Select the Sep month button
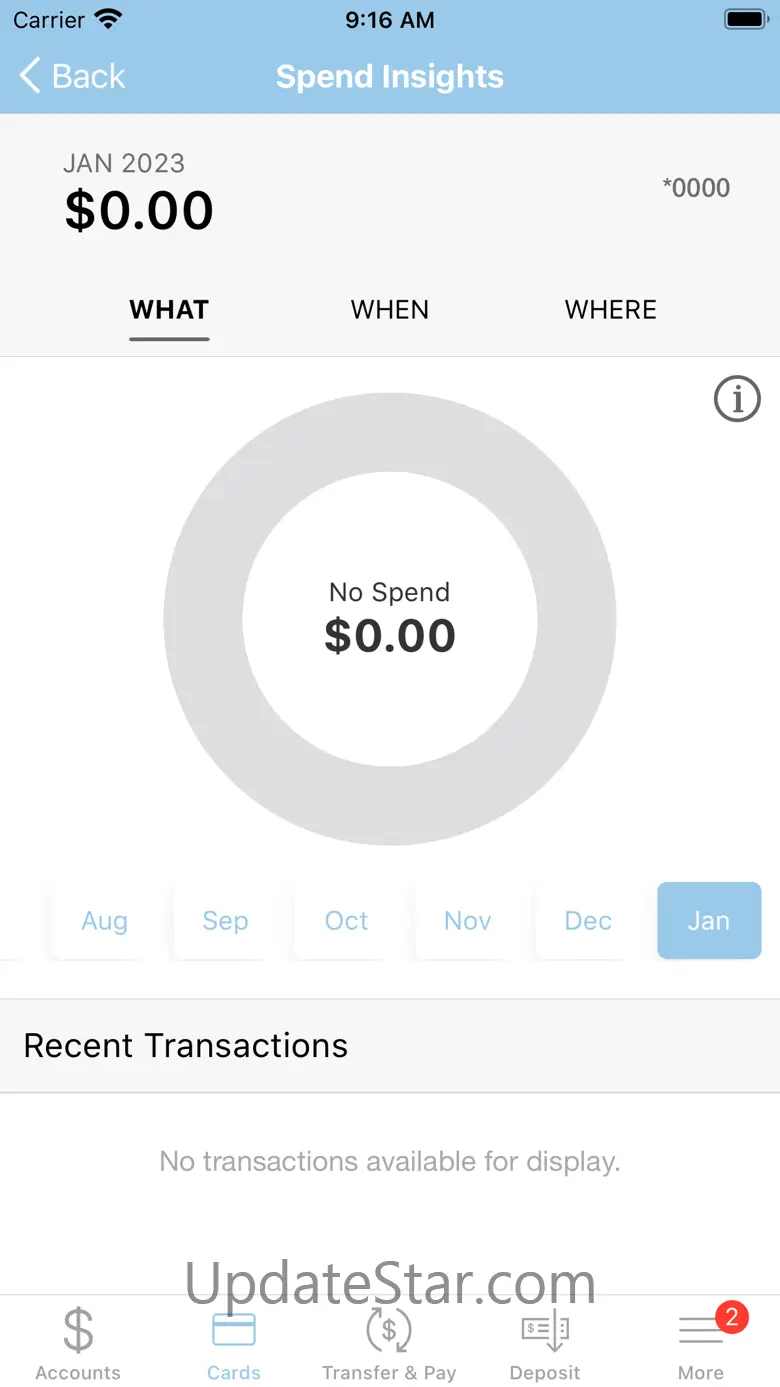780x1387 pixels. point(226,921)
